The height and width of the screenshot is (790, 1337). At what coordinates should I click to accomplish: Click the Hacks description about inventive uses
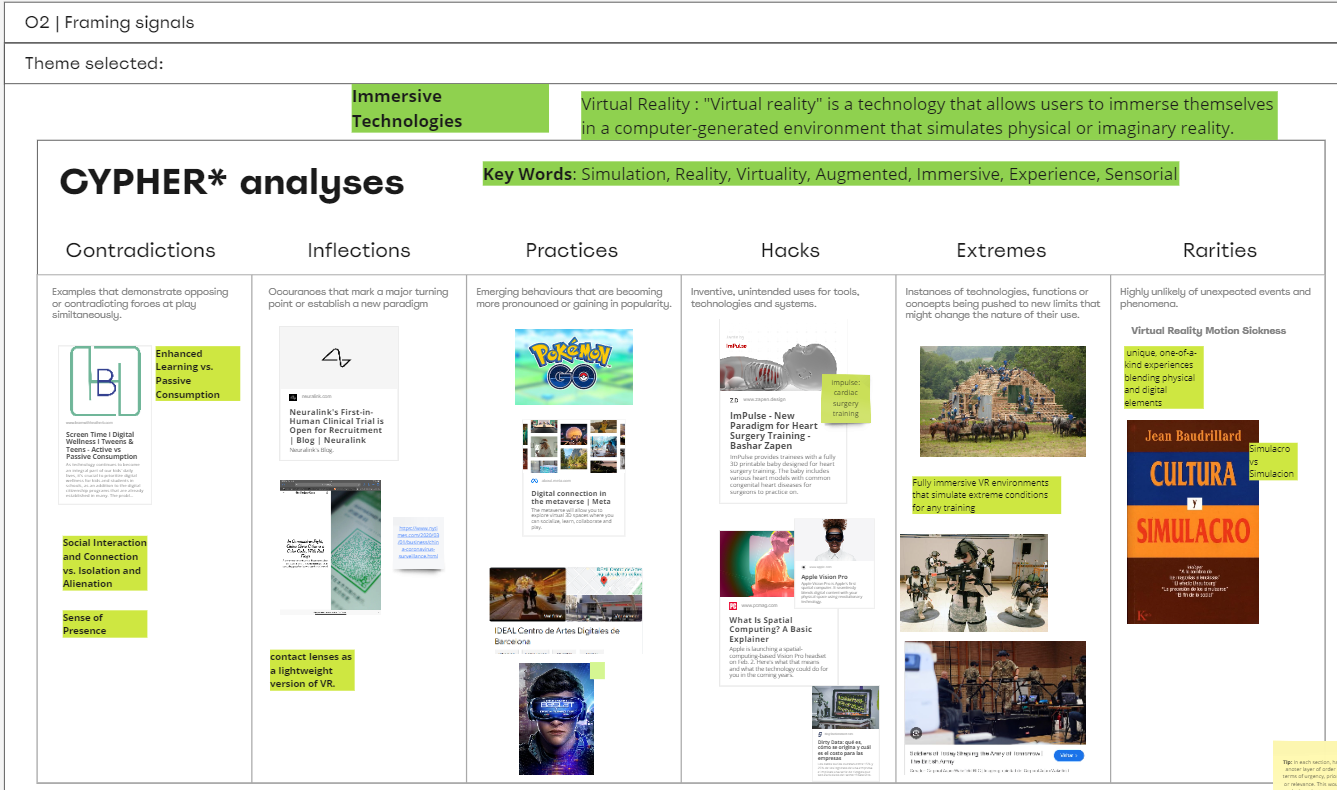pos(775,297)
